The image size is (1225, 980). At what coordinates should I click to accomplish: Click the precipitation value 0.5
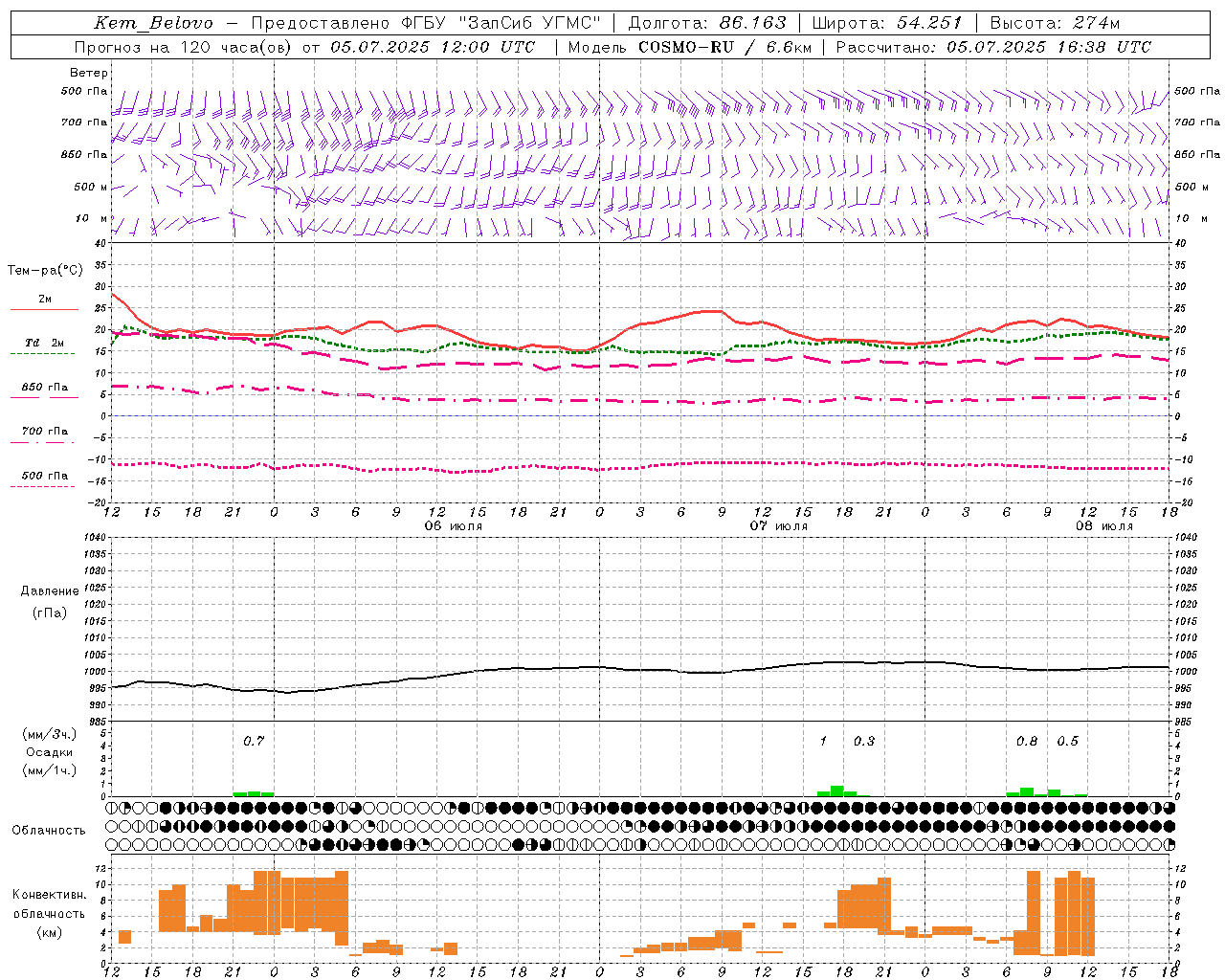tap(1068, 741)
